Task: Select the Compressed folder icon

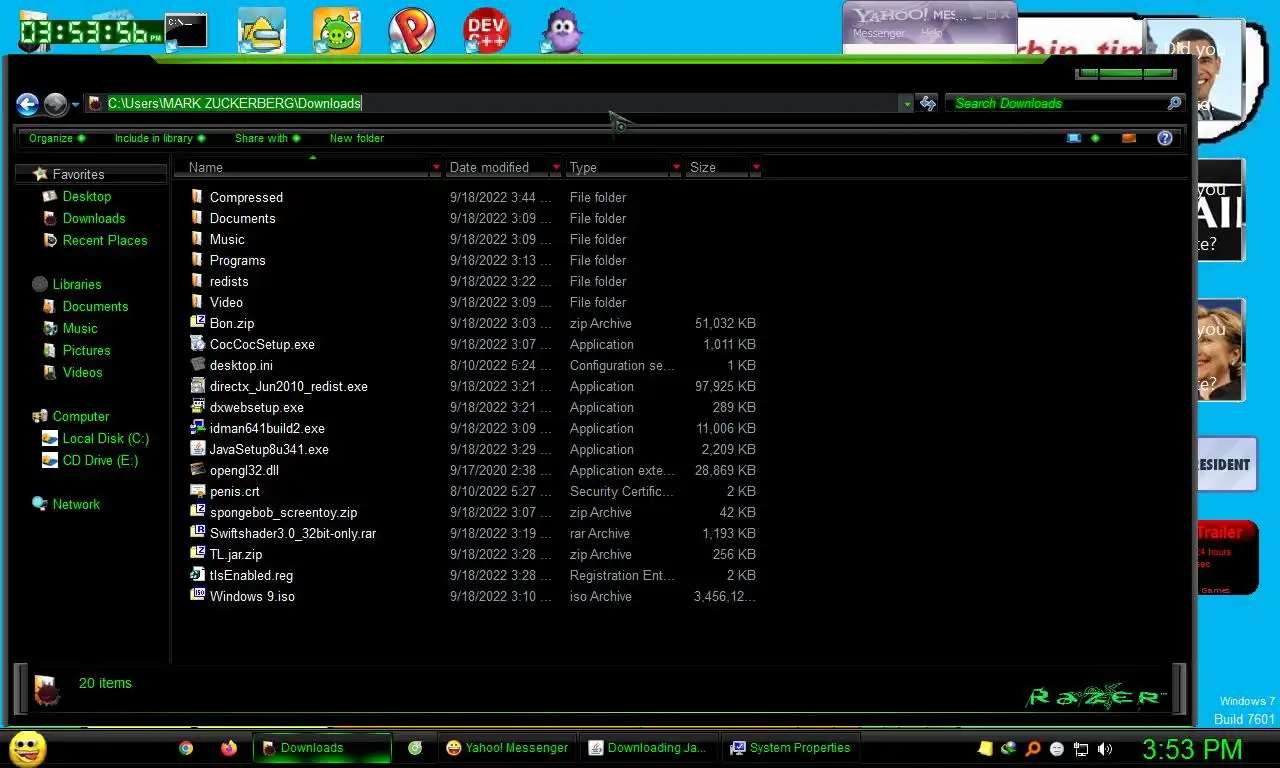Action: pos(198,197)
